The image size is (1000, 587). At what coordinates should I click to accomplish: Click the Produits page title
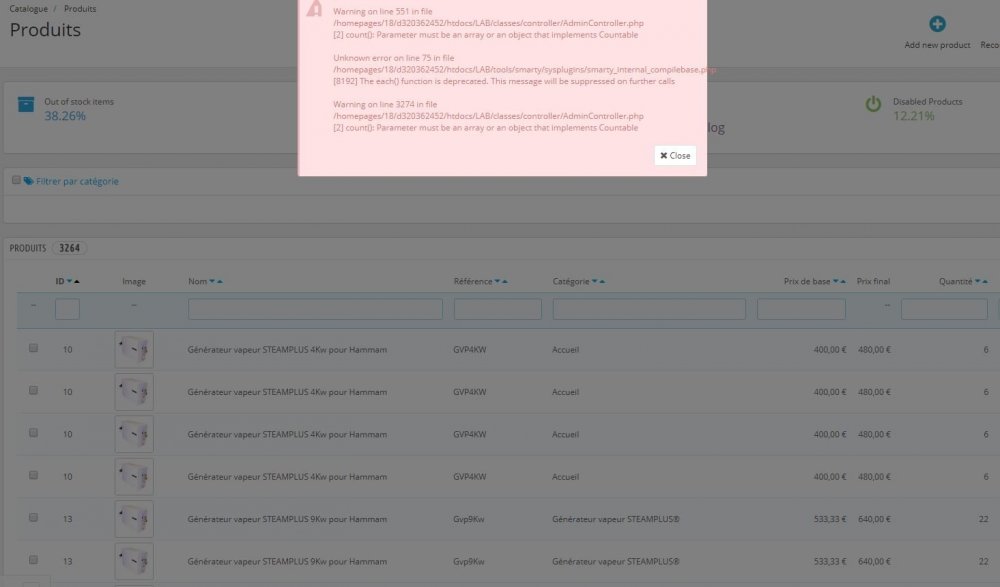[x=45, y=30]
